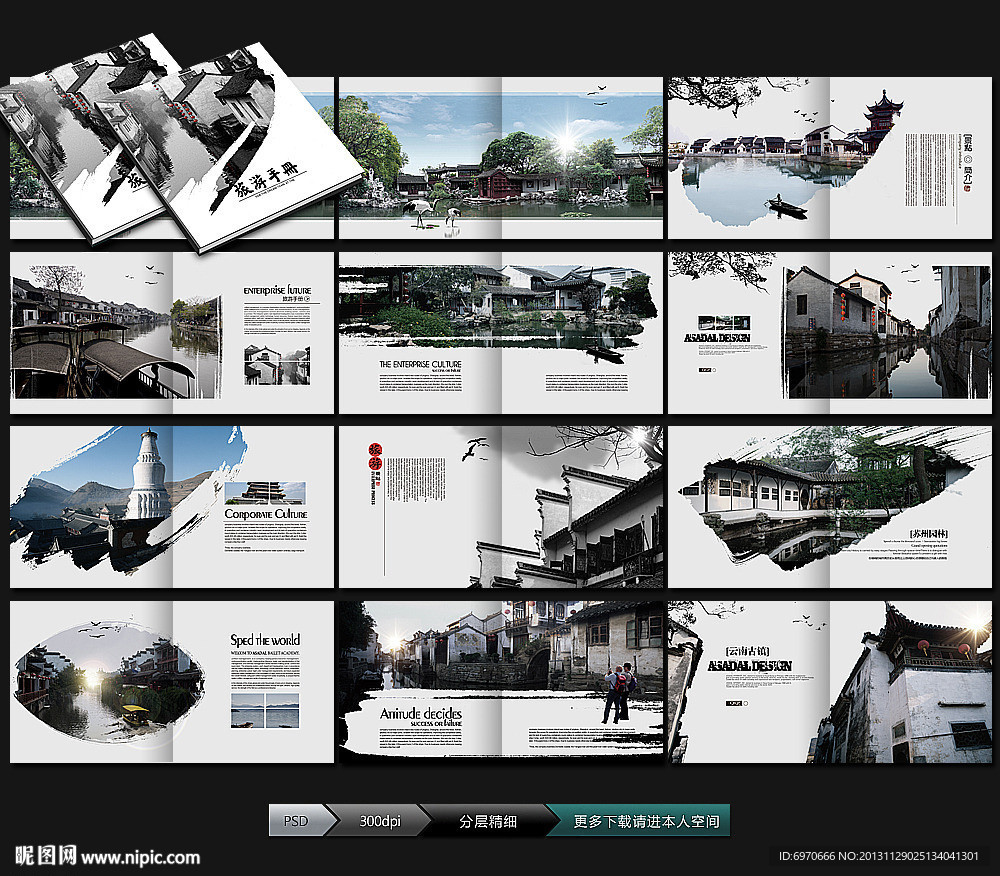Open the spread with red 旅游 seal
This screenshot has width=1000, height=876.
click(x=501, y=507)
